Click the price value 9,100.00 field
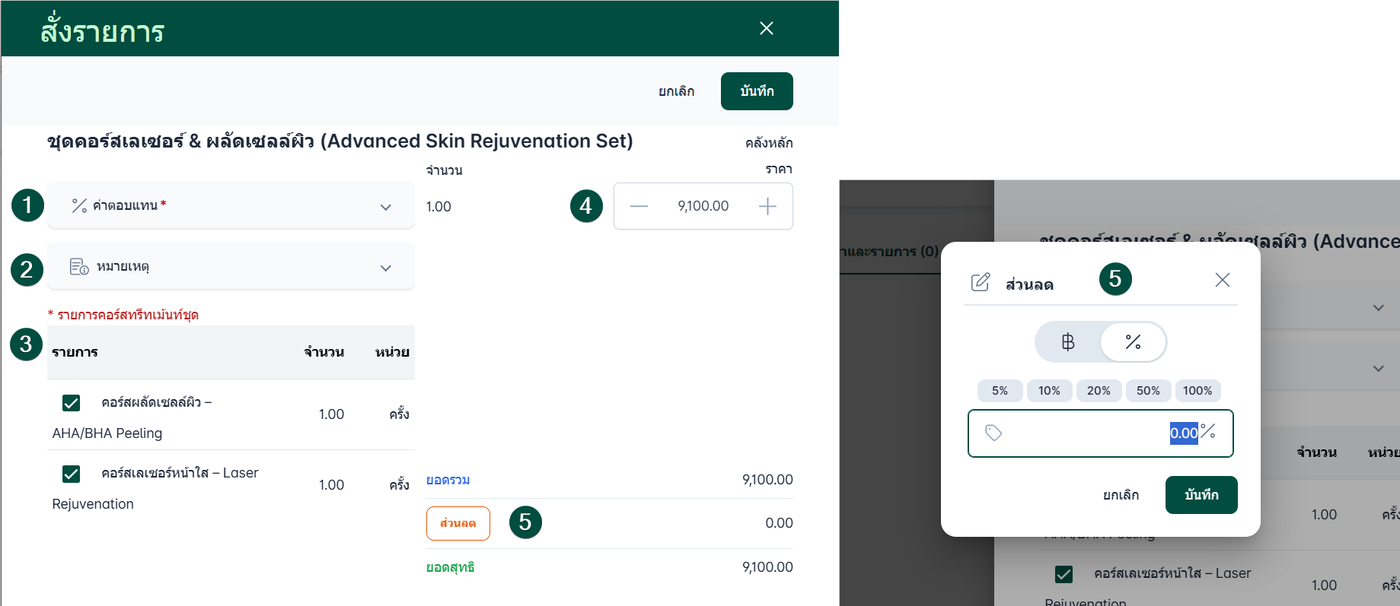 click(703, 206)
